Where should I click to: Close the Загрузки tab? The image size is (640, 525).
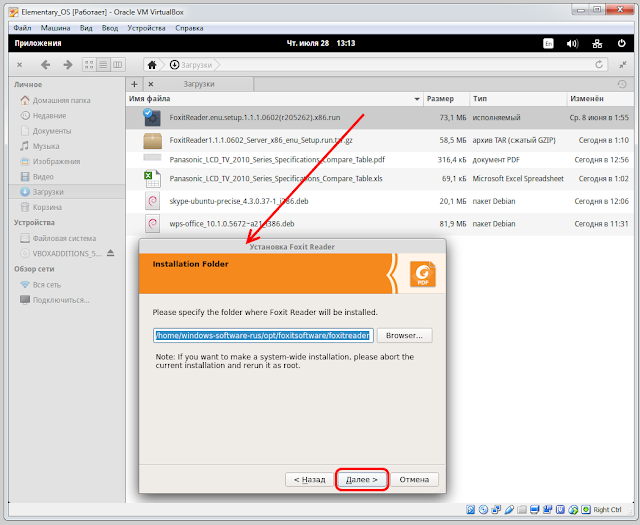(x=151, y=84)
